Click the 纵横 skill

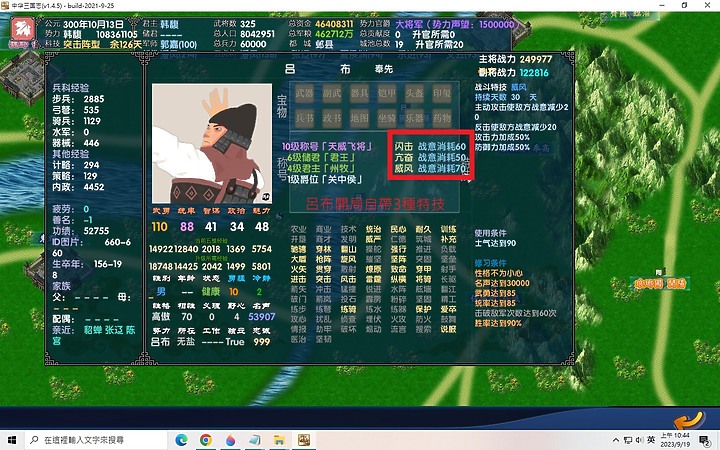(398, 279)
